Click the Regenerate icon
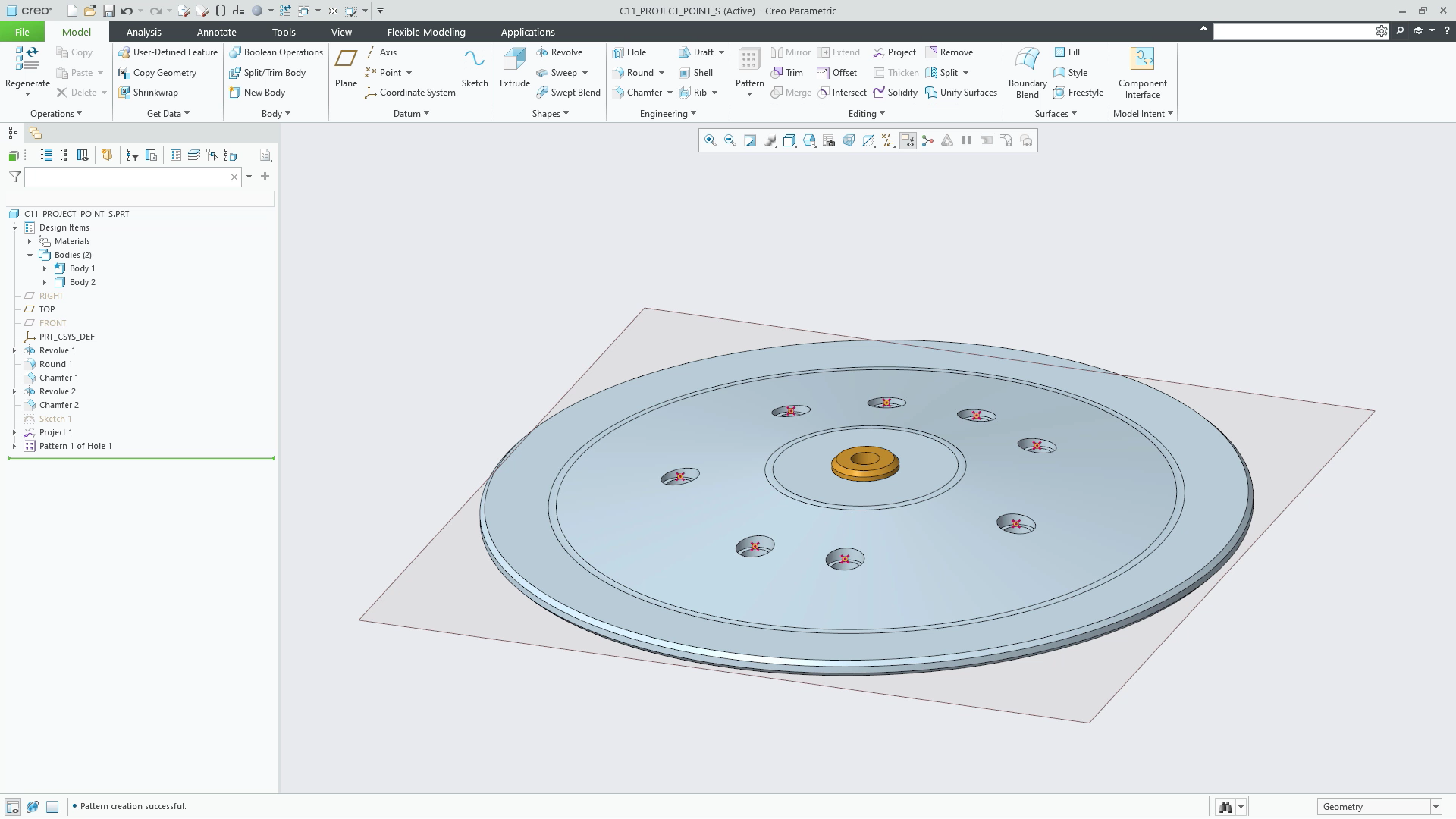1456x819 pixels. coord(27,59)
